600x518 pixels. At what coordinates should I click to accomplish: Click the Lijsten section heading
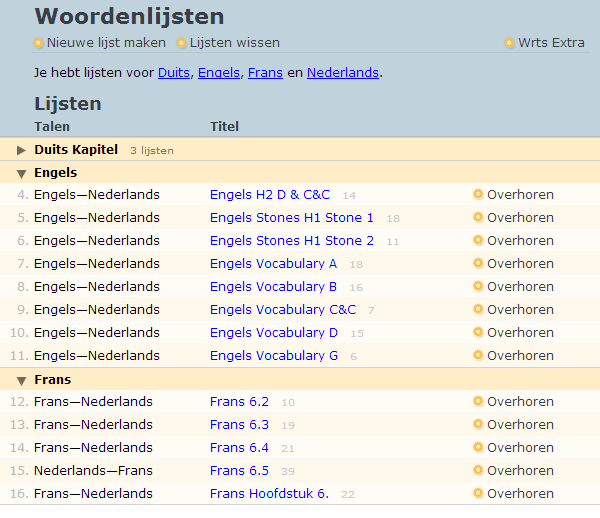tap(68, 104)
